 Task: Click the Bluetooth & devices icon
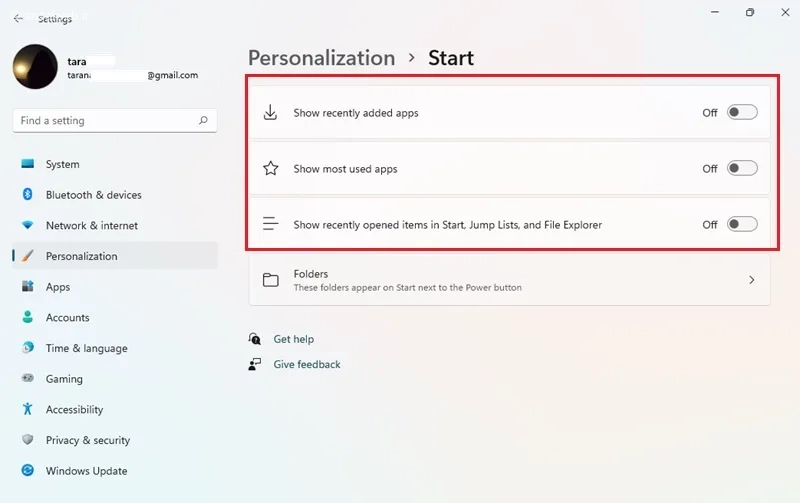tap(27, 195)
